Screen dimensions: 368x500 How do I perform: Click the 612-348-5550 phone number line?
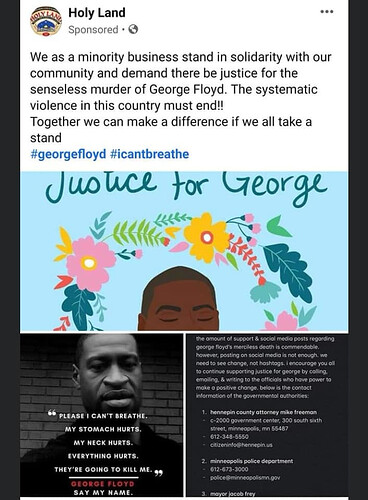(229, 436)
